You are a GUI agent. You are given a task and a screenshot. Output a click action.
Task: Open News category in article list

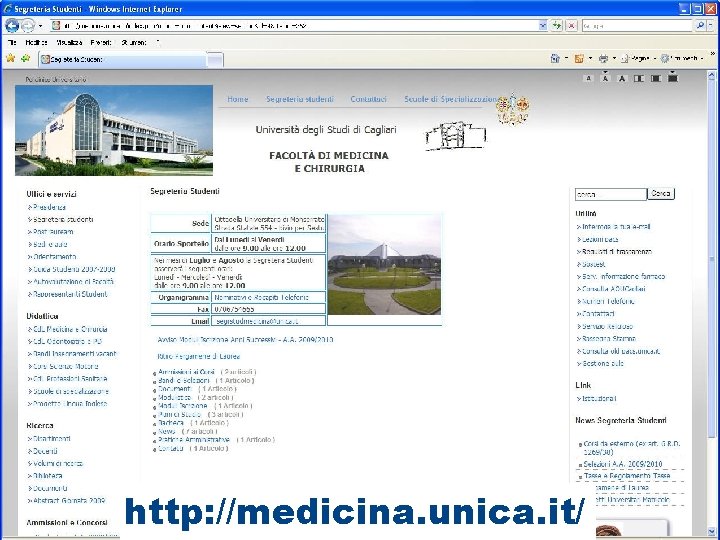click(x=167, y=432)
